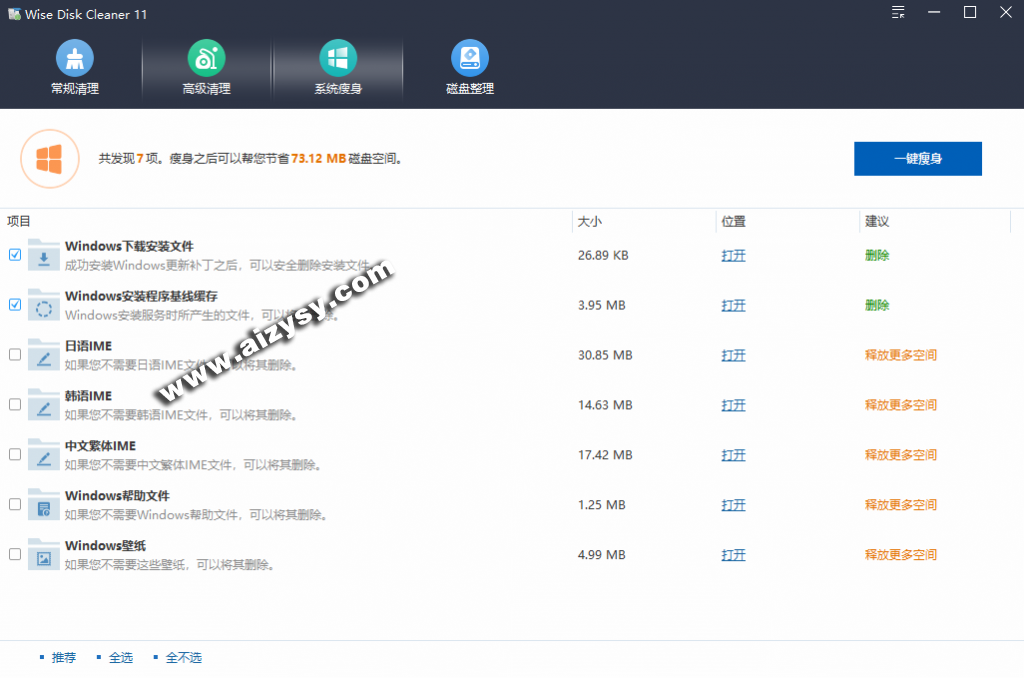Click the Windows帮助文件 folder icon
The height and width of the screenshot is (678, 1024).
(x=44, y=505)
